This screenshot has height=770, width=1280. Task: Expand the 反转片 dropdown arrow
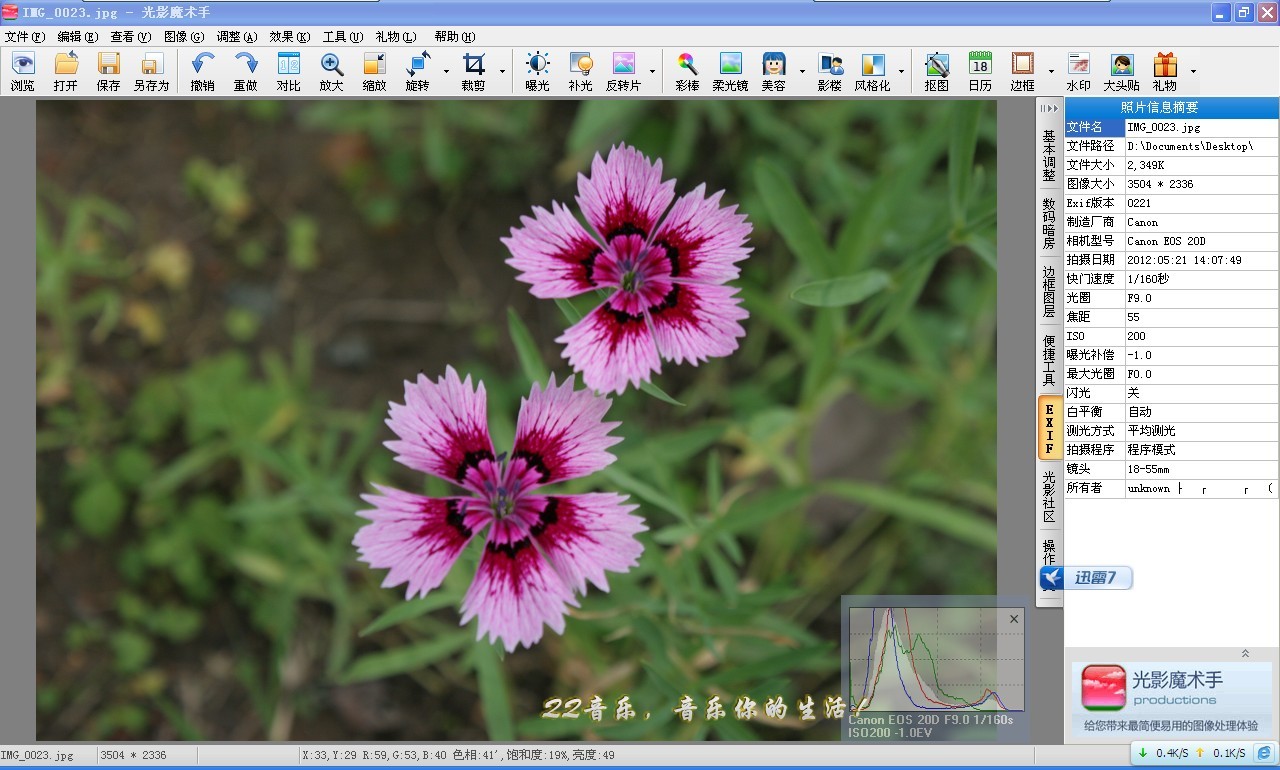[652, 72]
